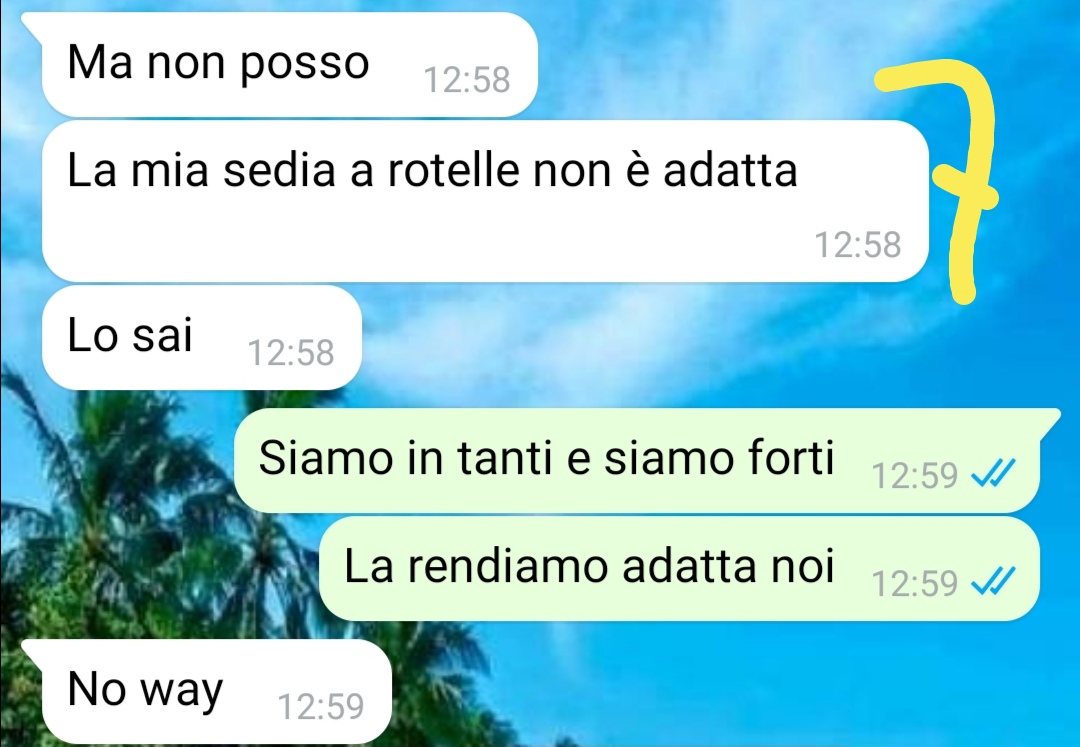
Task: Select the "No way" message text
Action: (x=145, y=689)
